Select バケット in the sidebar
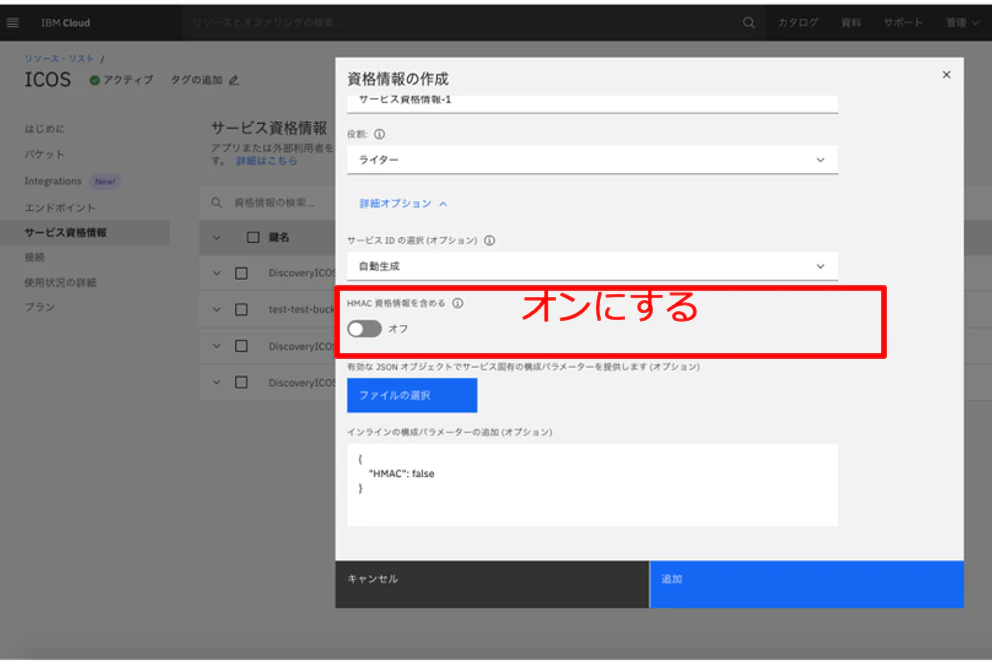 point(44,154)
